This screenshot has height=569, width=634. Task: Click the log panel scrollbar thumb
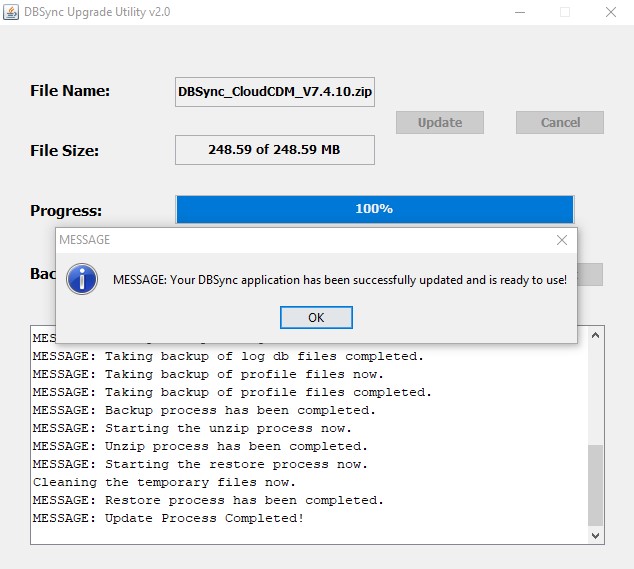tap(597, 485)
